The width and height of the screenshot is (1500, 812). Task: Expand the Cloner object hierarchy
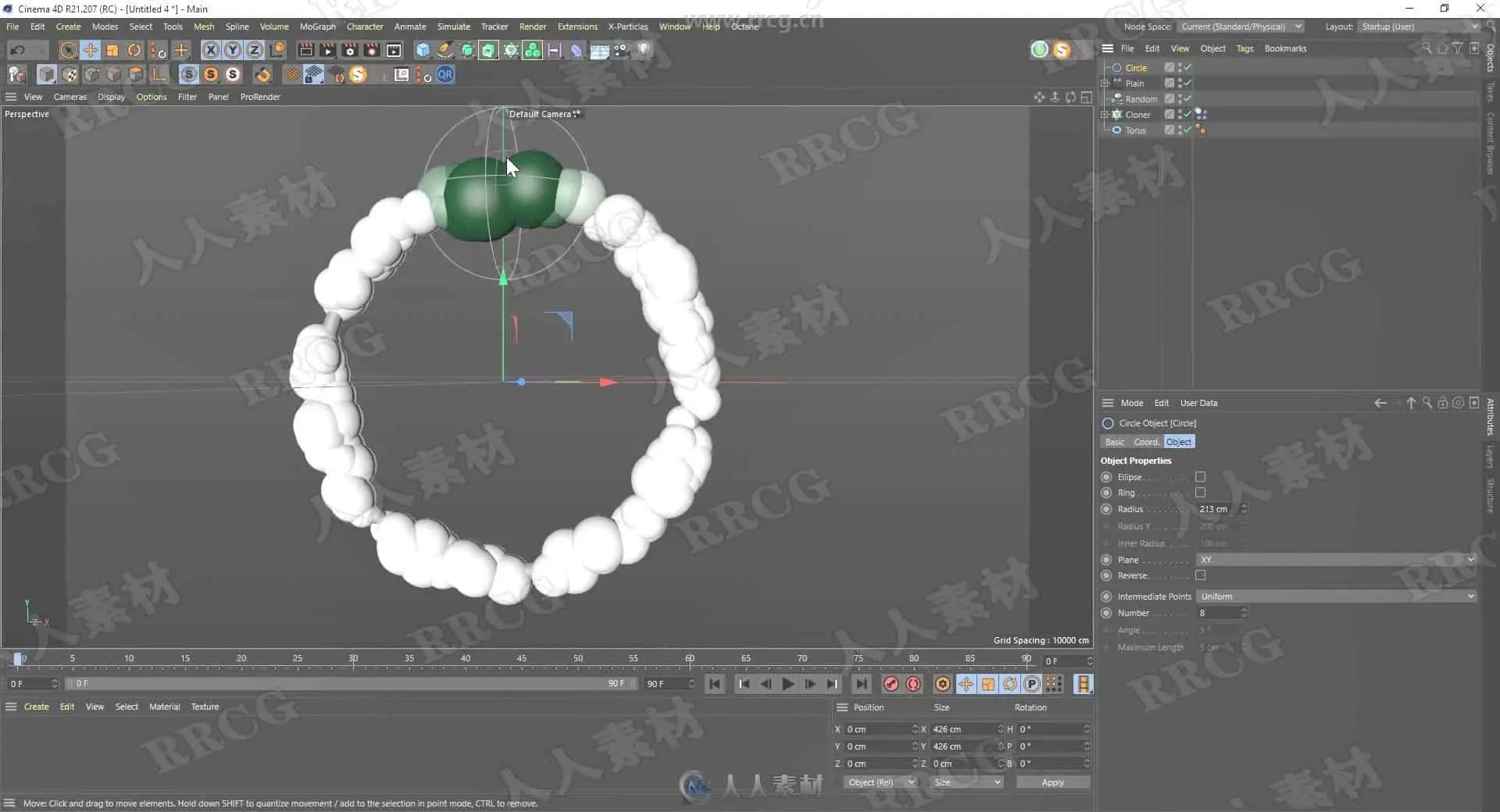click(x=1105, y=114)
